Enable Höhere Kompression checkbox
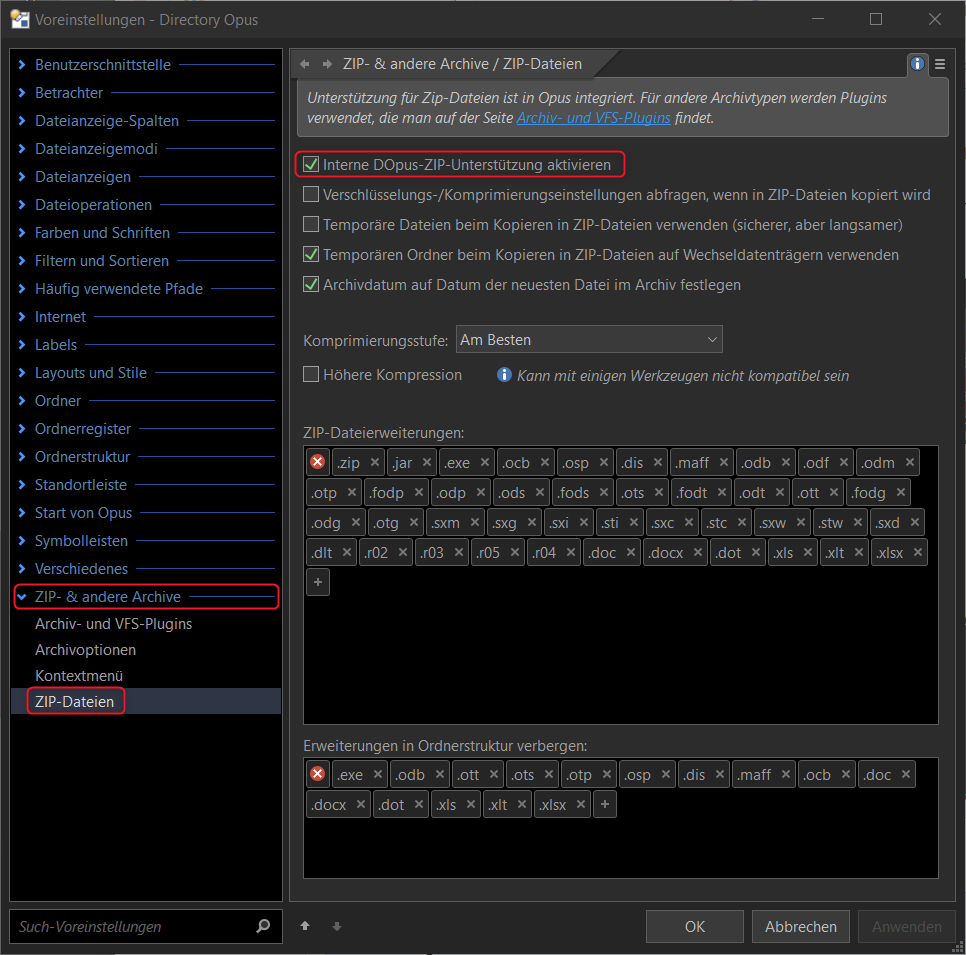966x955 pixels. click(311, 375)
